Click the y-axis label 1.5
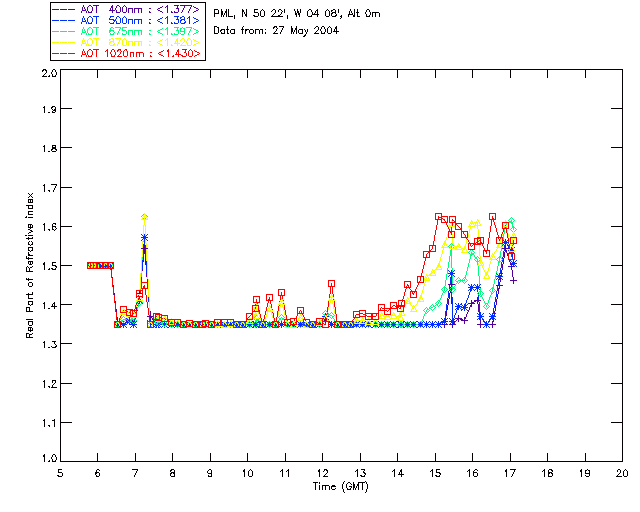Screen dimensions: 640x512 49,266
